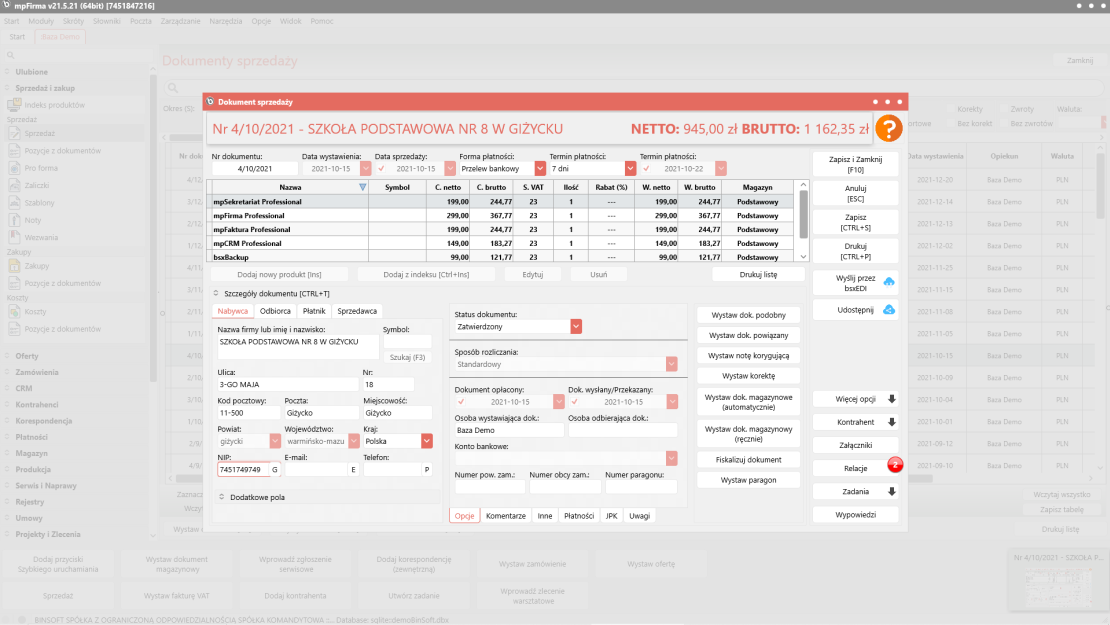Click the Zapisz i Zamknij button
This screenshot has width=1110, height=625.
855,165
